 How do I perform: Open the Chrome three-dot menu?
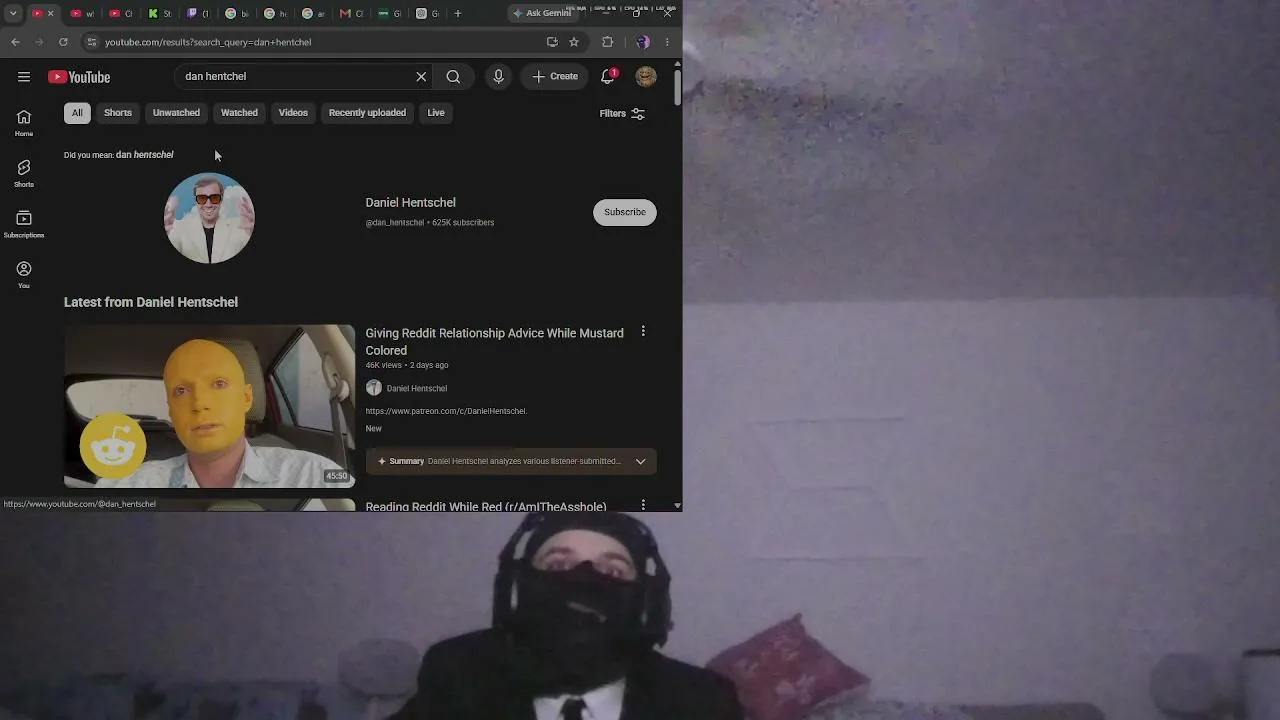pyautogui.click(x=667, y=42)
